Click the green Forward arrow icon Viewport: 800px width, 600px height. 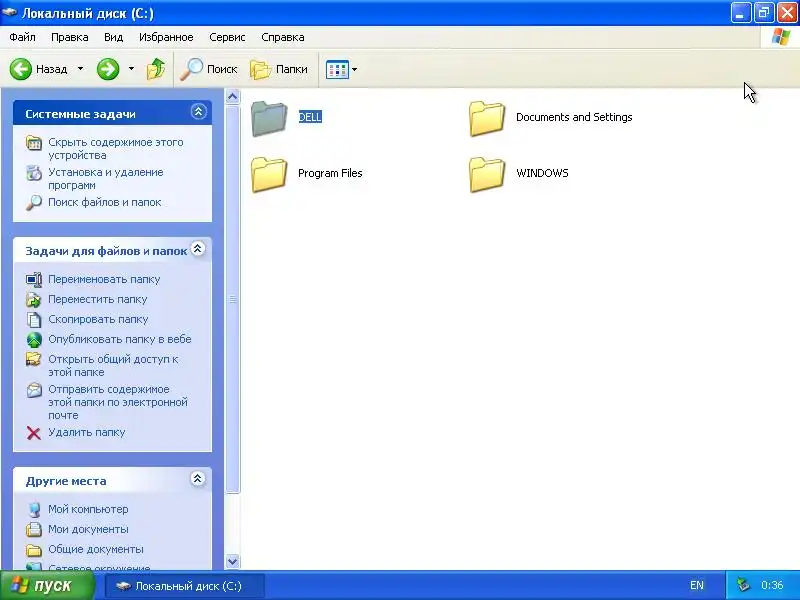[108, 69]
